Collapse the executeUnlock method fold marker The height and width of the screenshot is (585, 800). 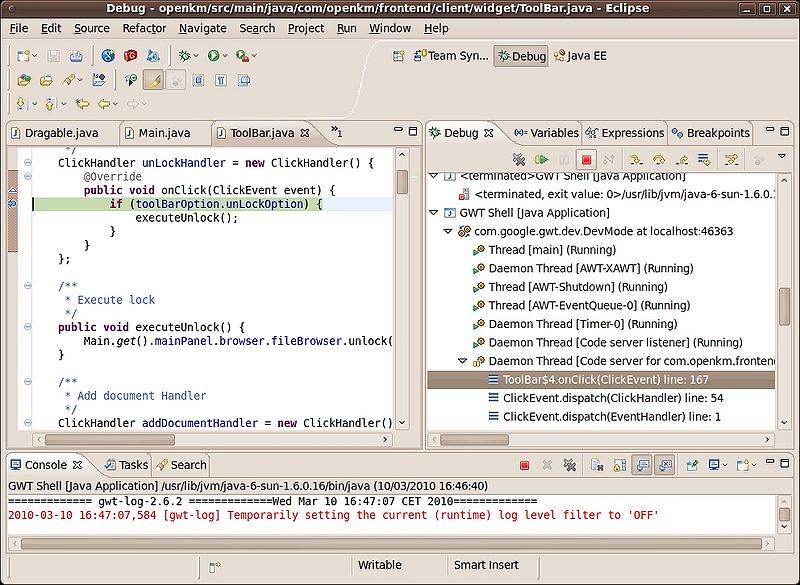(x=28, y=327)
